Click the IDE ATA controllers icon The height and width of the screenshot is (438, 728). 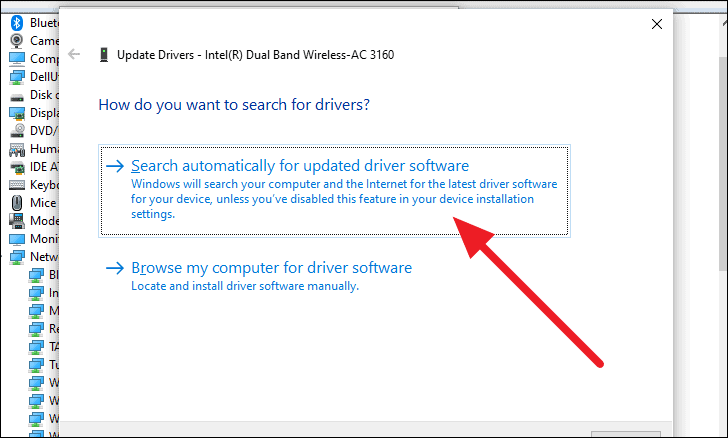coord(17,167)
